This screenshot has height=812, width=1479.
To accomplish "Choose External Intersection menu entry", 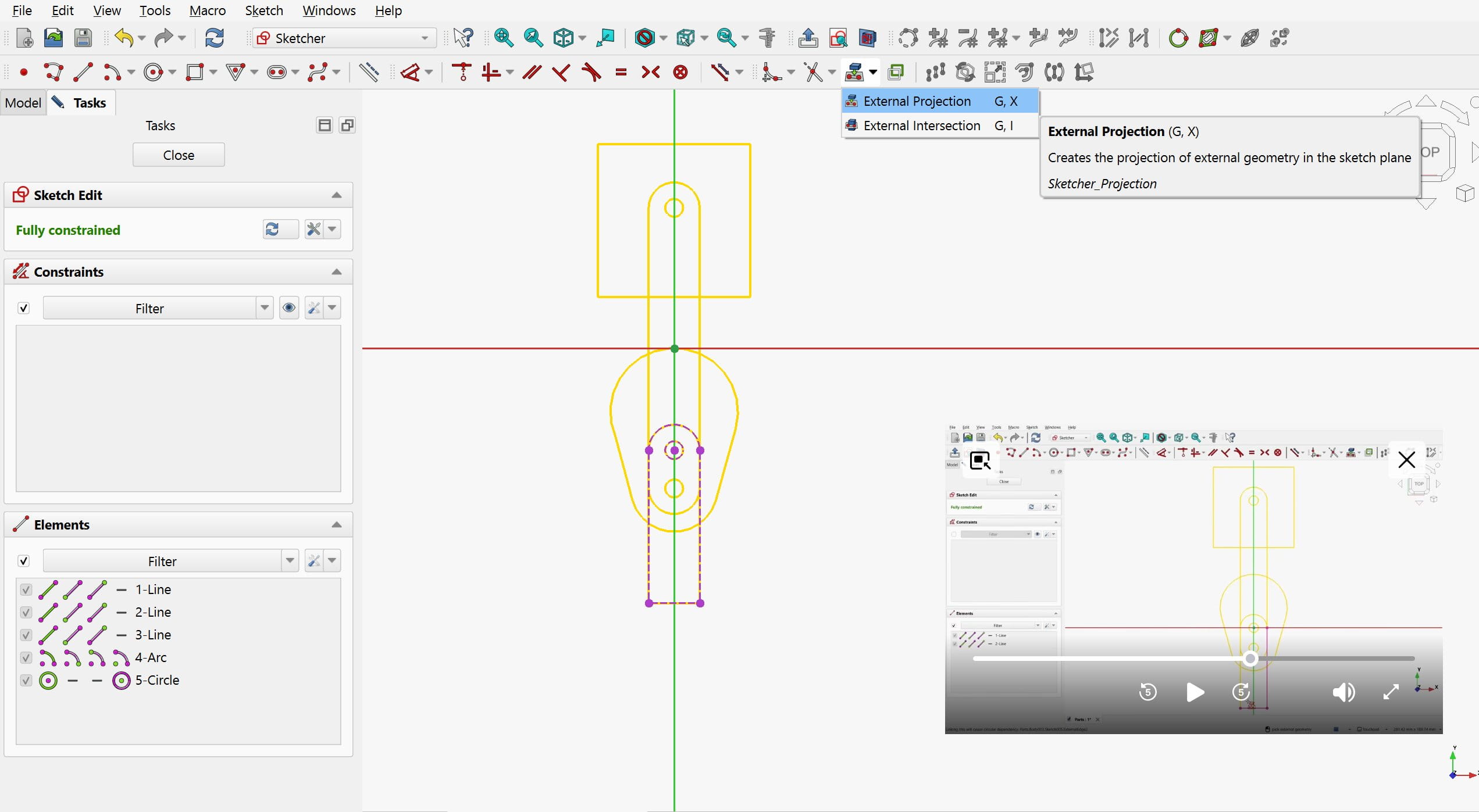I will tap(921, 126).
